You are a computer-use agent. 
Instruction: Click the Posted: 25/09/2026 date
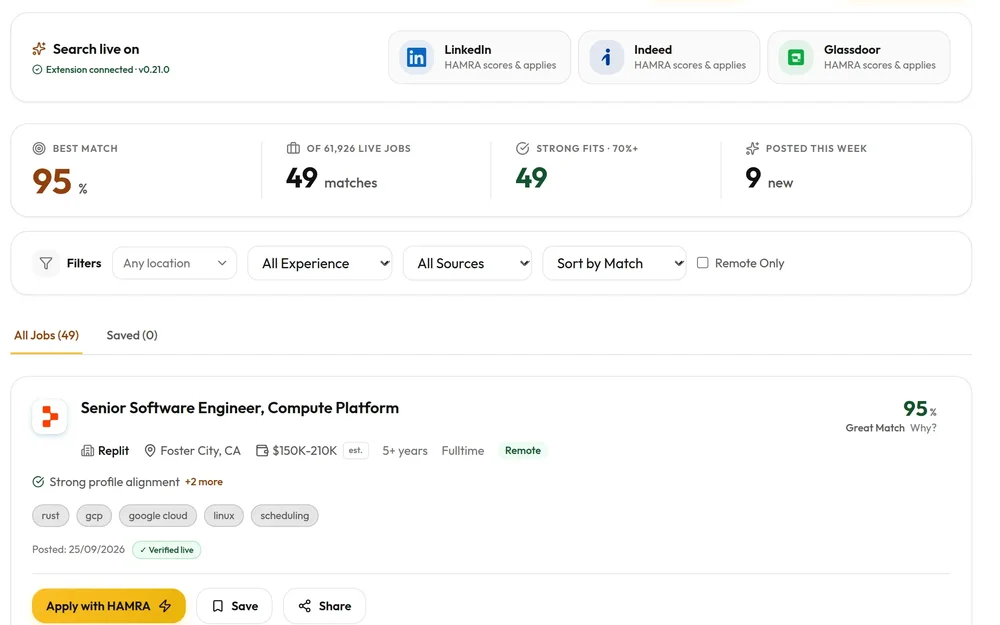78,550
